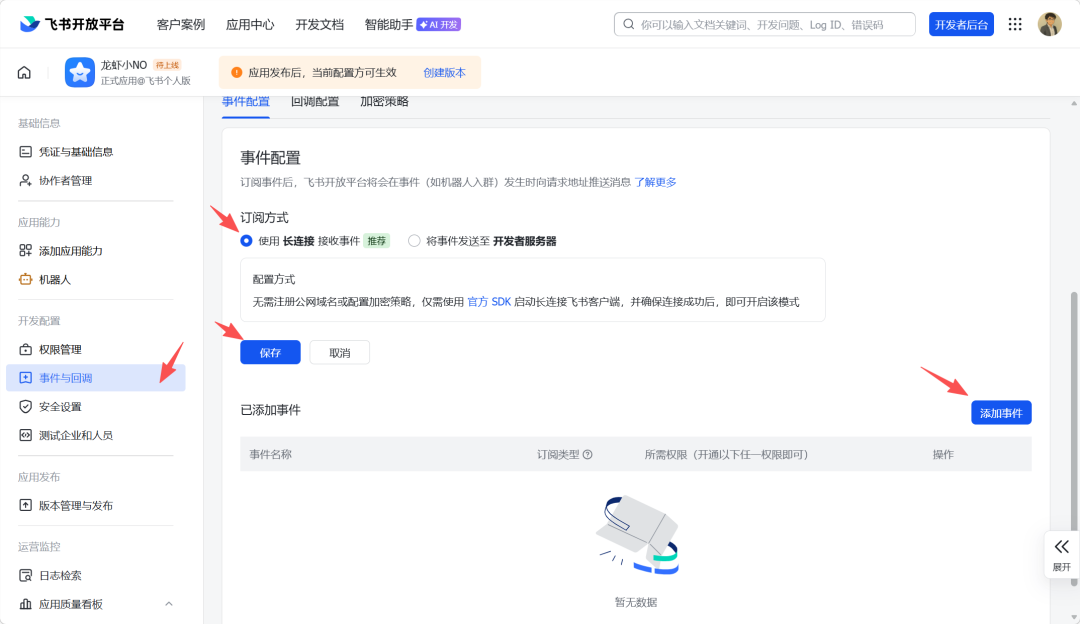This screenshot has height=624, width=1080.
Task: Click the 飞书开放平台 logo
Action: tap(72, 24)
